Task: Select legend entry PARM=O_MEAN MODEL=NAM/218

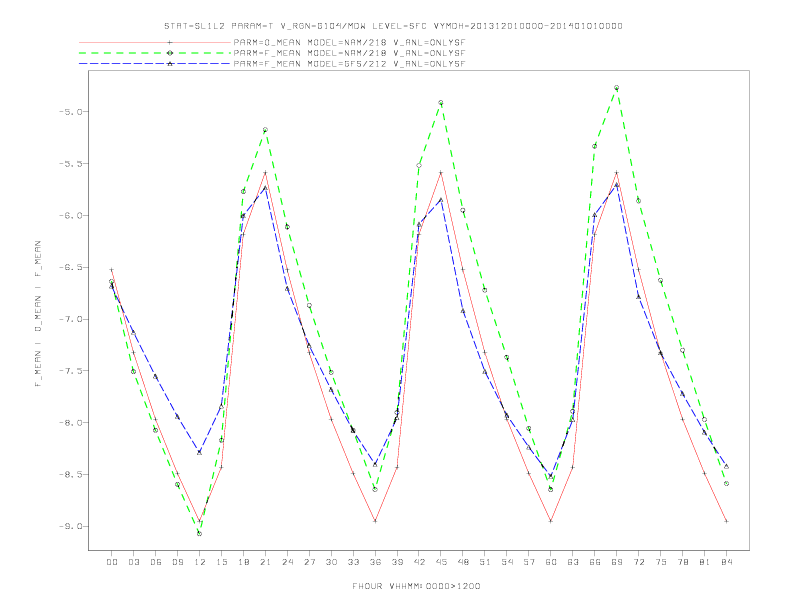Action: [349, 42]
